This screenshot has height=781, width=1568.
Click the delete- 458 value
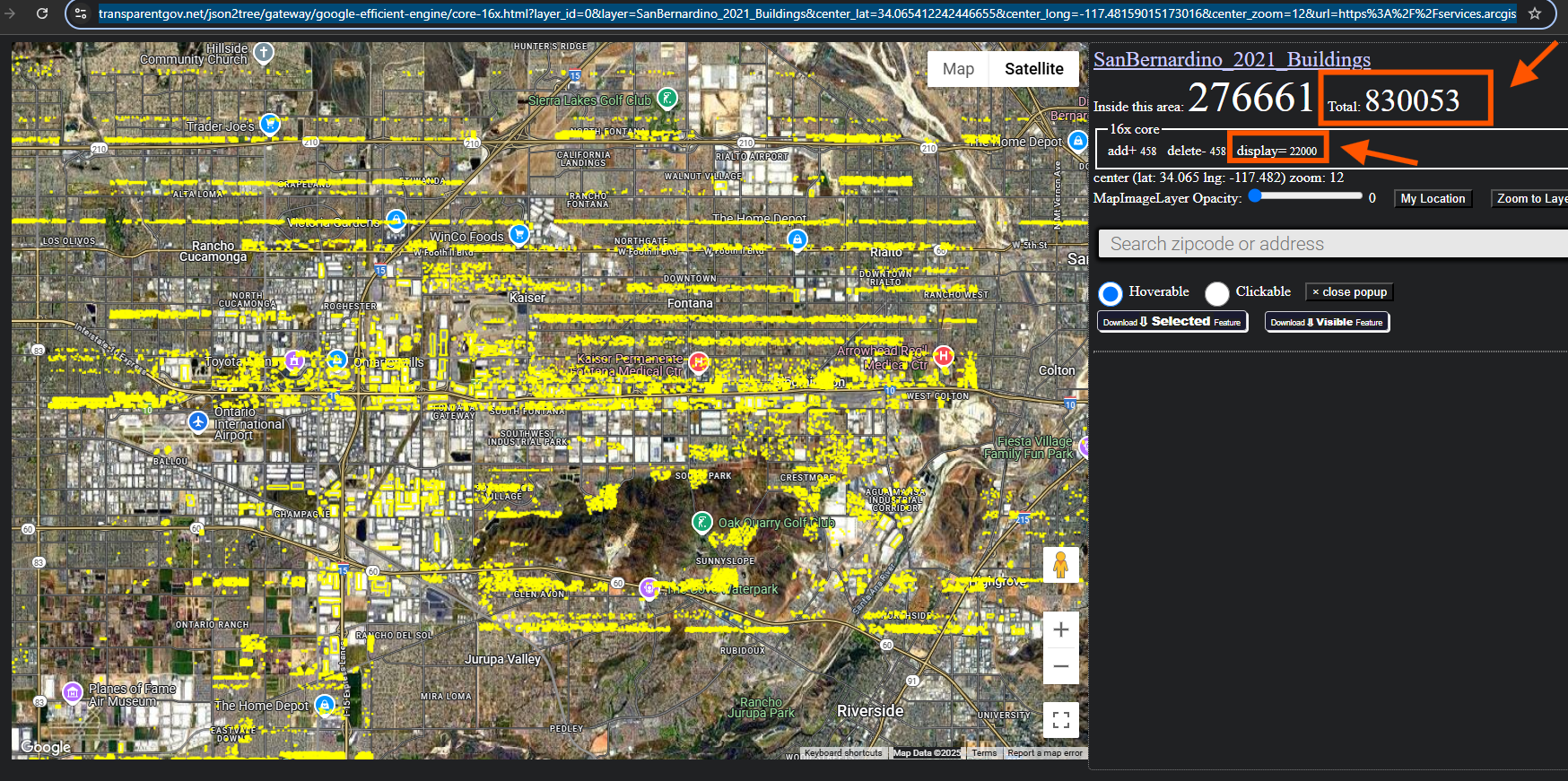point(1196,151)
